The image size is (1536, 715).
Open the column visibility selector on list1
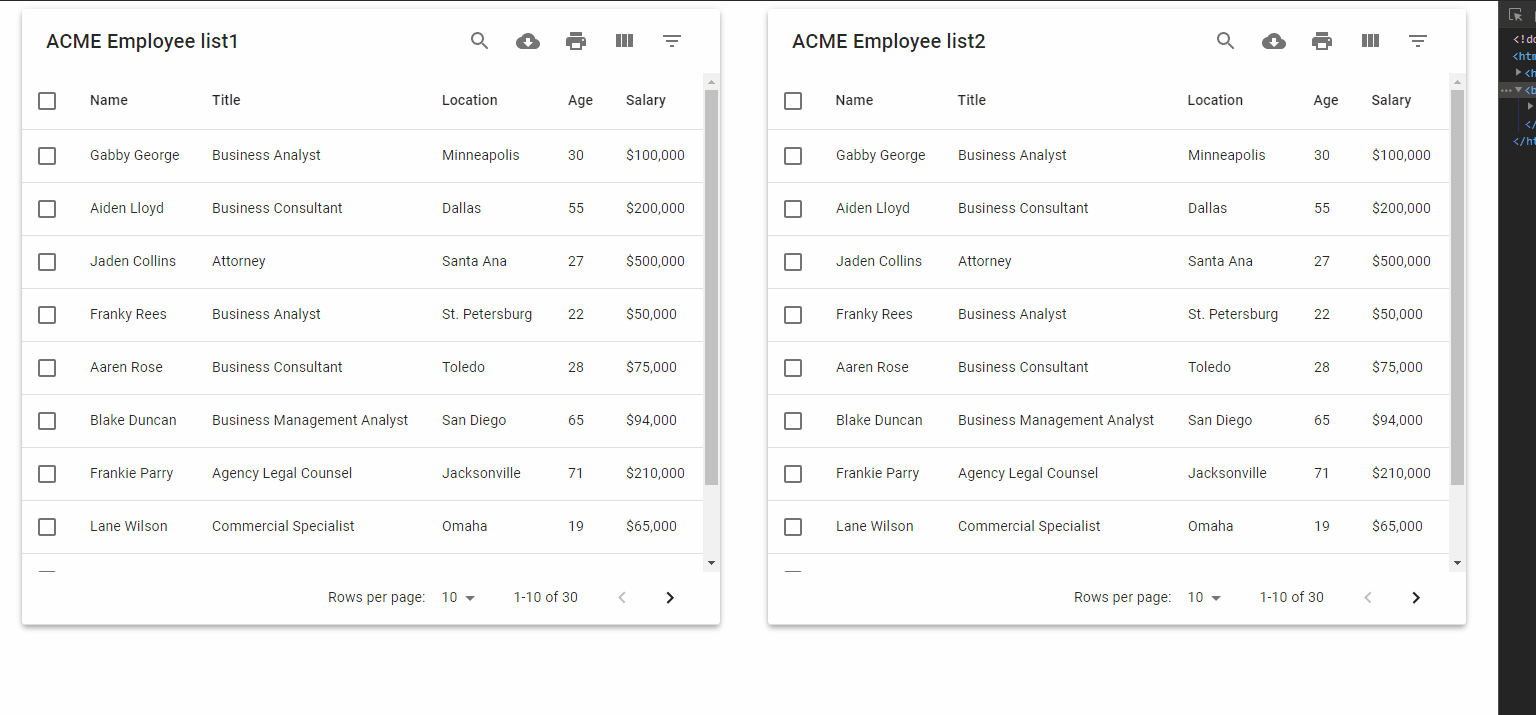[623, 41]
